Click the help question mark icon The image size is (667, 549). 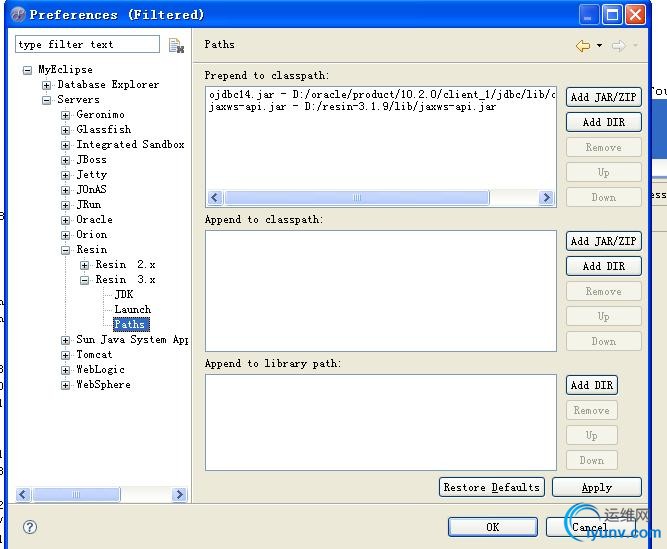tap(30, 527)
